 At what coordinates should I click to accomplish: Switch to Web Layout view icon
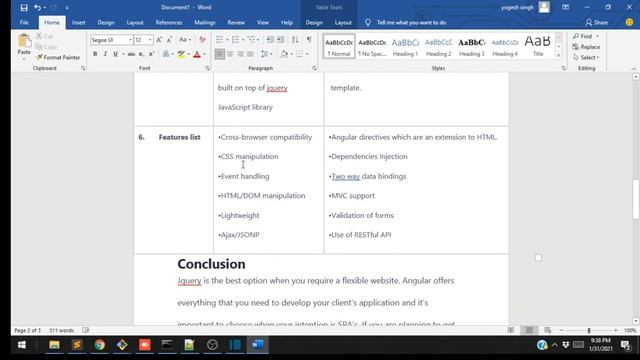(x=547, y=330)
